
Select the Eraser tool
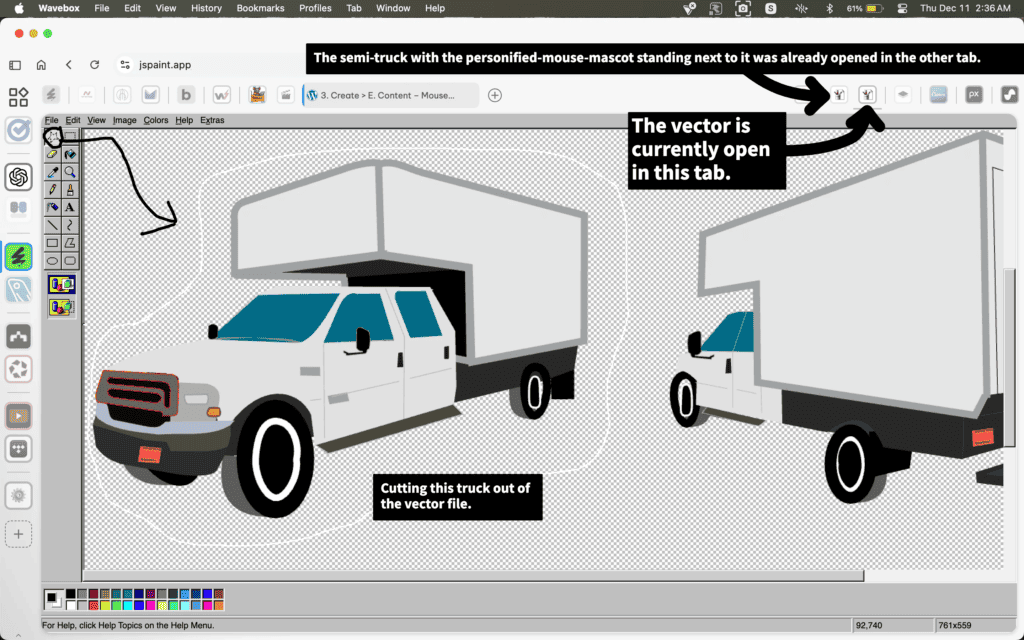click(x=52, y=154)
